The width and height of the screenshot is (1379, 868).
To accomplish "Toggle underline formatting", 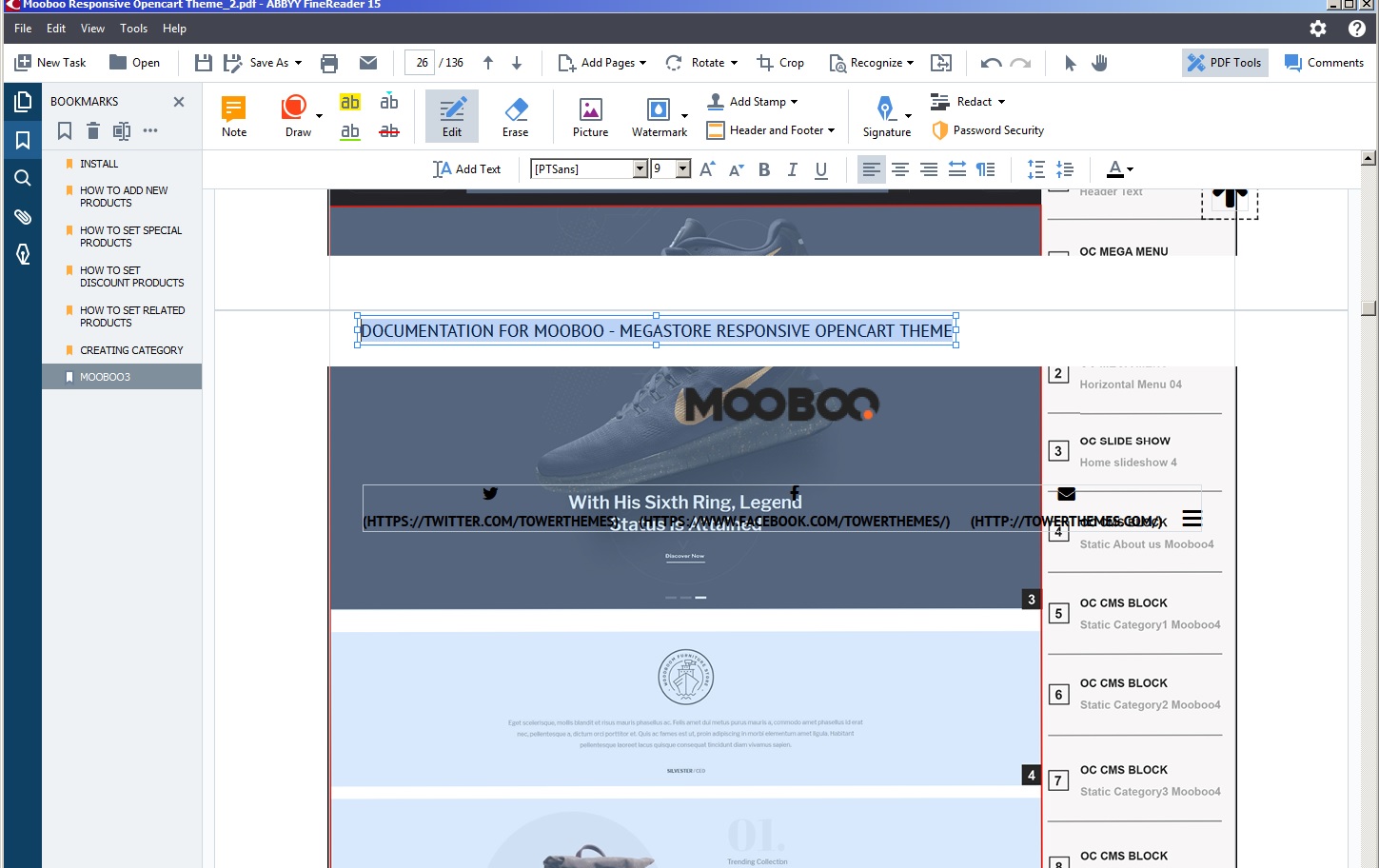I will coord(821,169).
